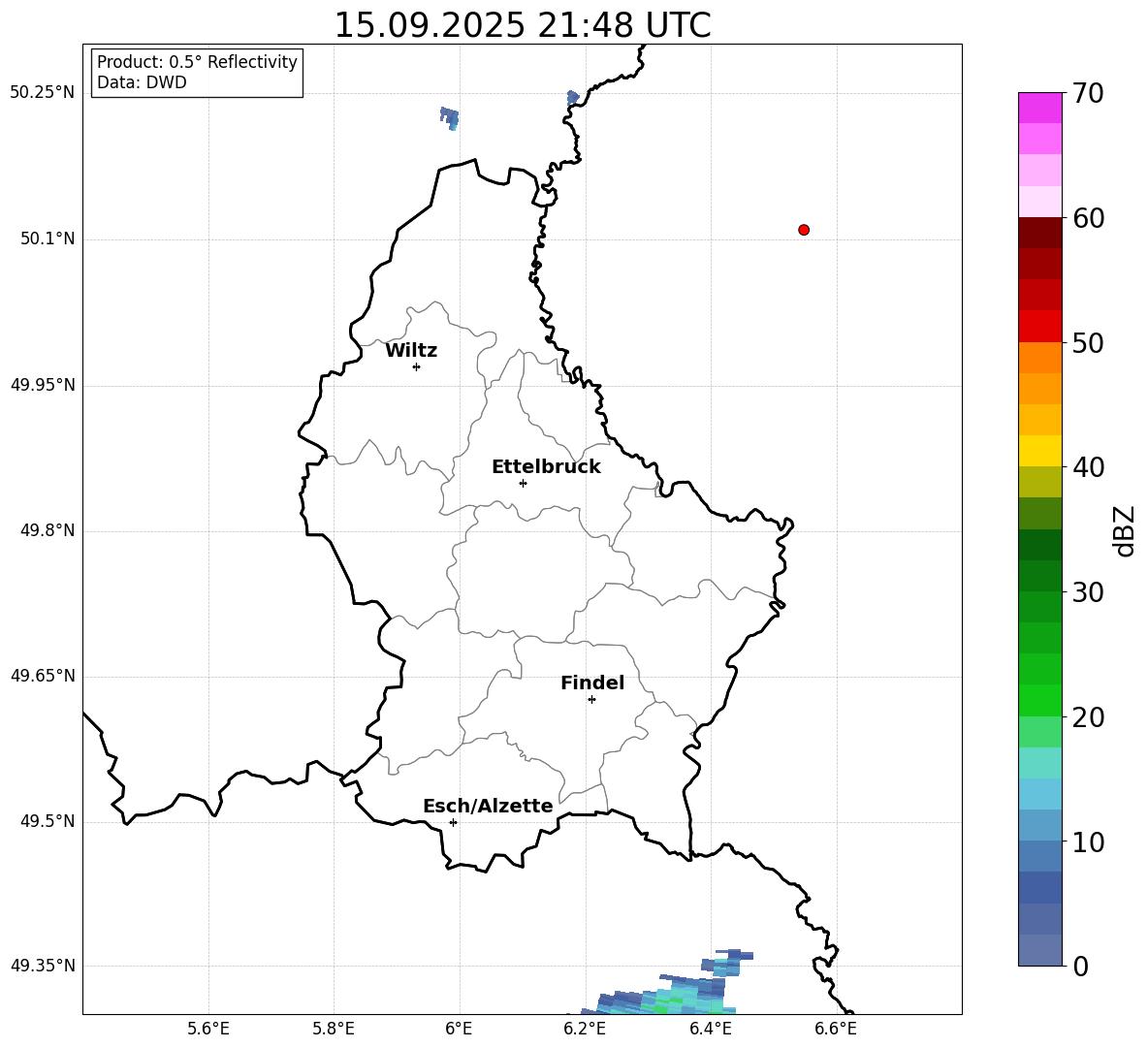The width and height of the screenshot is (1148, 1048).
Task: Click the Ettelbruck city label
Action: (x=546, y=467)
